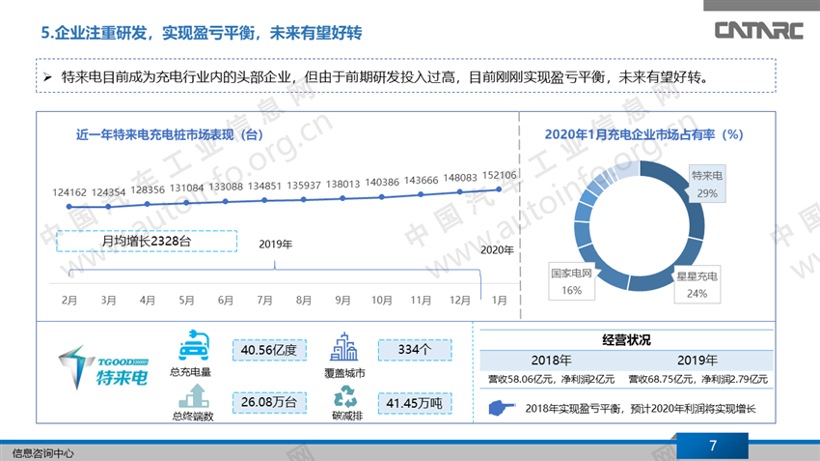
Task: Click the 总充电量 caption
Action: click(x=190, y=372)
